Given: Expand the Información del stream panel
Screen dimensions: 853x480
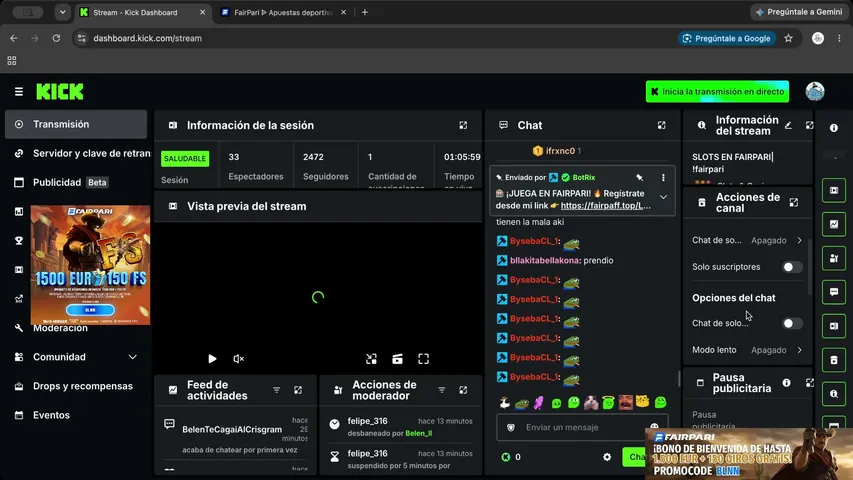Looking at the screenshot, I should pos(809,125).
